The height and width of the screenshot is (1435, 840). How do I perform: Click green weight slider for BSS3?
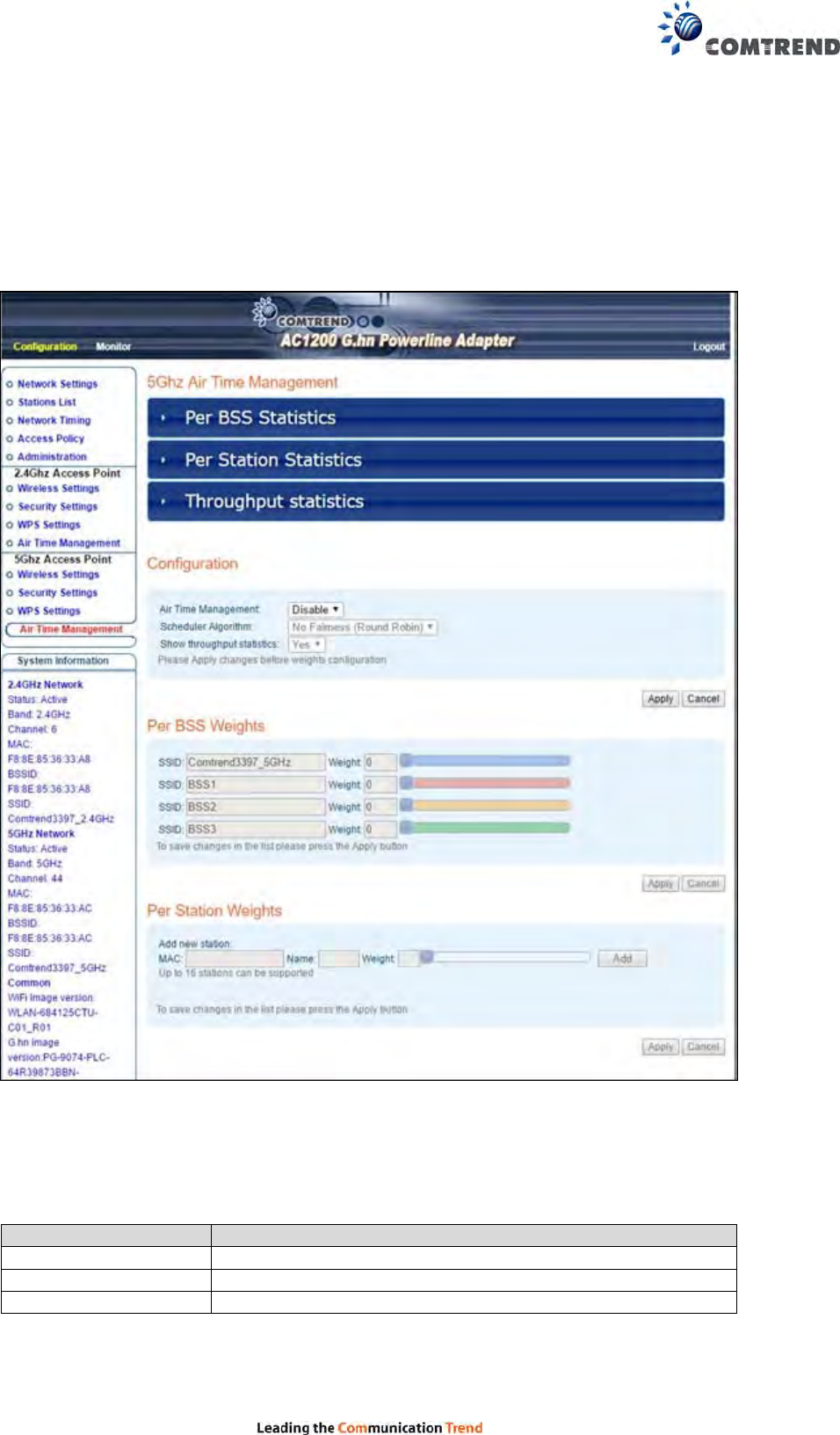(485, 827)
